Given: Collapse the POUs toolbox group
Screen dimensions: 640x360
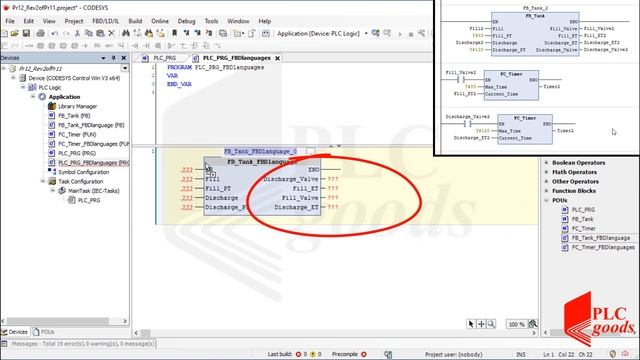Looking at the screenshot, I should click(547, 200).
